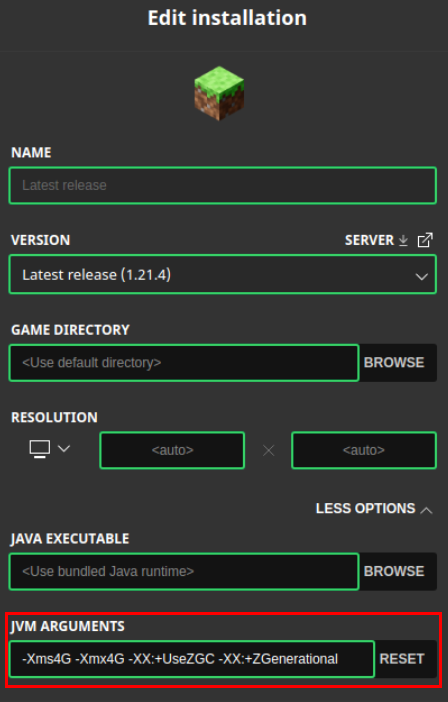The width and height of the screenshot is (448, 702).
Task: Reset the JVM arguments to default
Action: 402,659
